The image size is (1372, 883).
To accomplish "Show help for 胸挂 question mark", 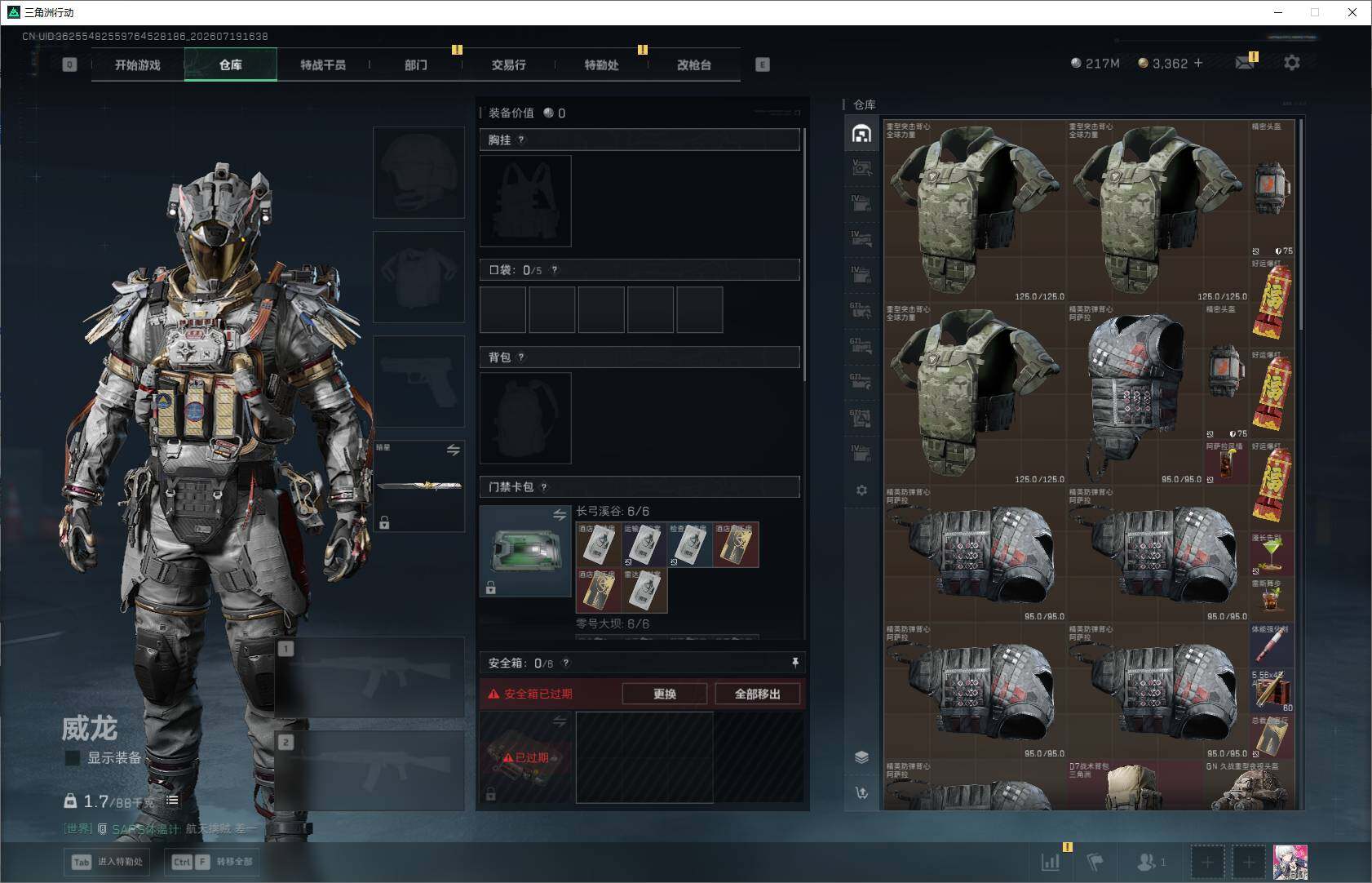I will [521, 140].
